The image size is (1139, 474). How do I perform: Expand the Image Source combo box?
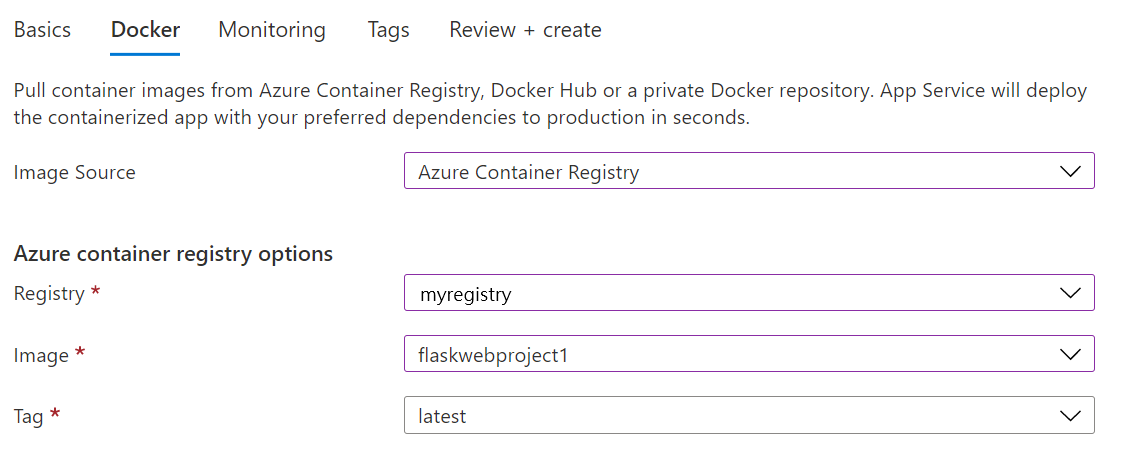click(749, 171)
